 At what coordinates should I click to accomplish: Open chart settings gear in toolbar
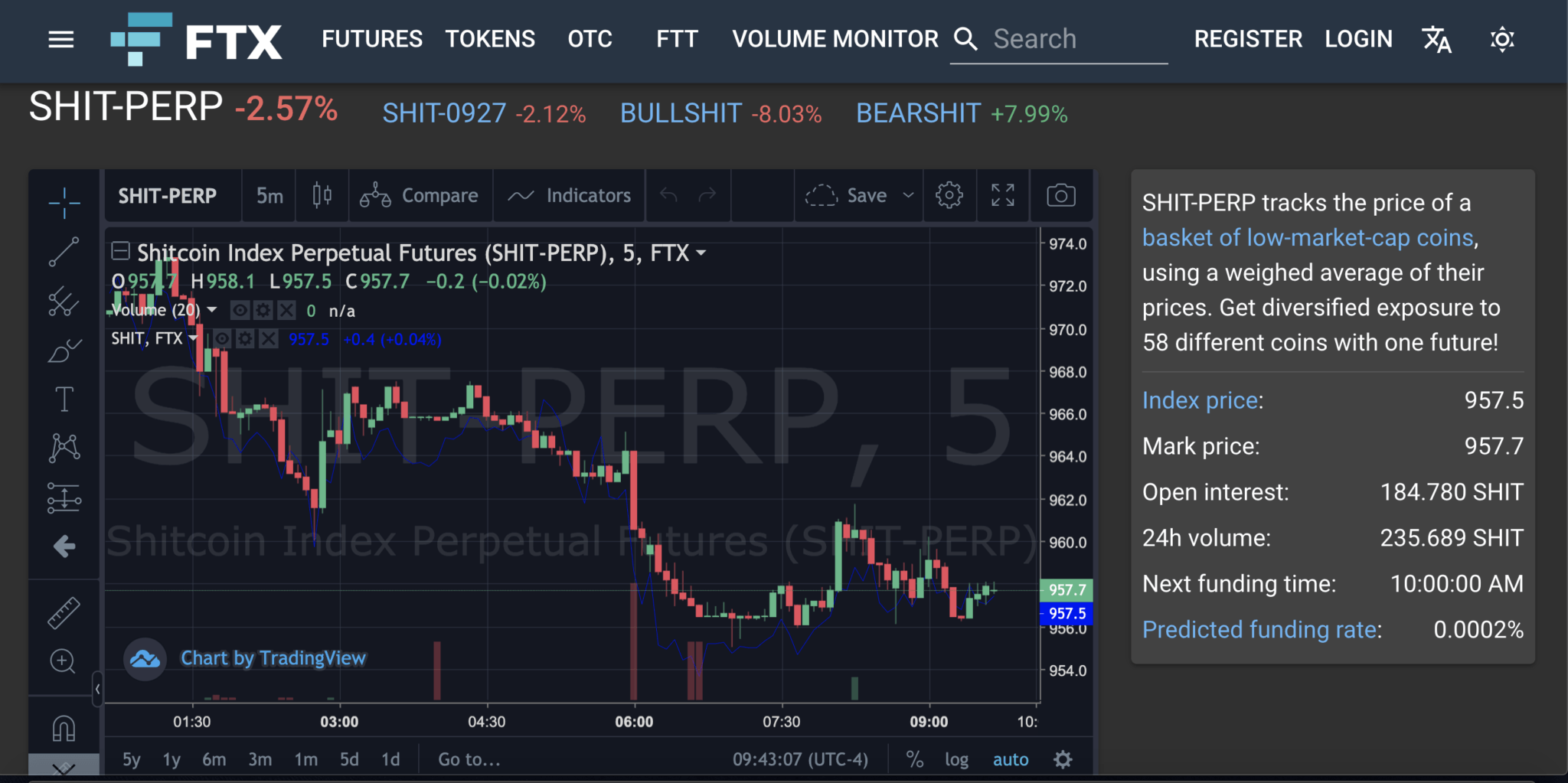949,196
